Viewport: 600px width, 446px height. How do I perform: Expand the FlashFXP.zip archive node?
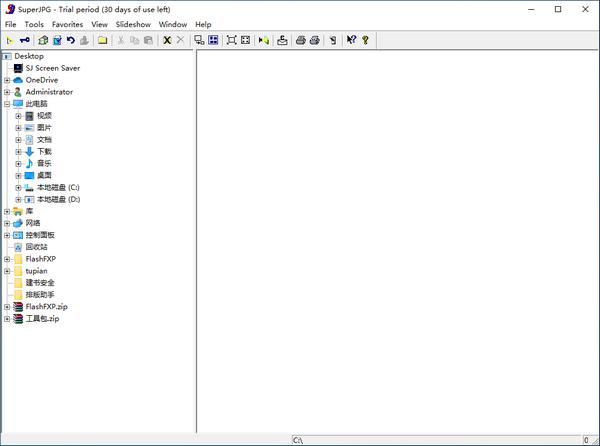[x=7, y=307]
